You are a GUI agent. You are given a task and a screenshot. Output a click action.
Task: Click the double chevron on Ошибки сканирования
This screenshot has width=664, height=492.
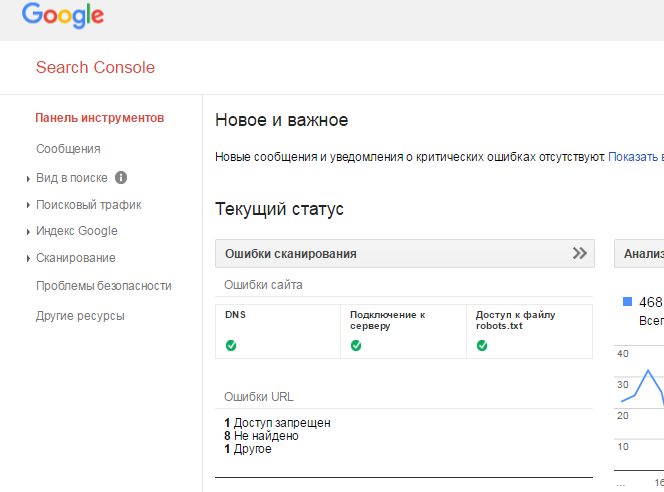(x=580, y=253)
